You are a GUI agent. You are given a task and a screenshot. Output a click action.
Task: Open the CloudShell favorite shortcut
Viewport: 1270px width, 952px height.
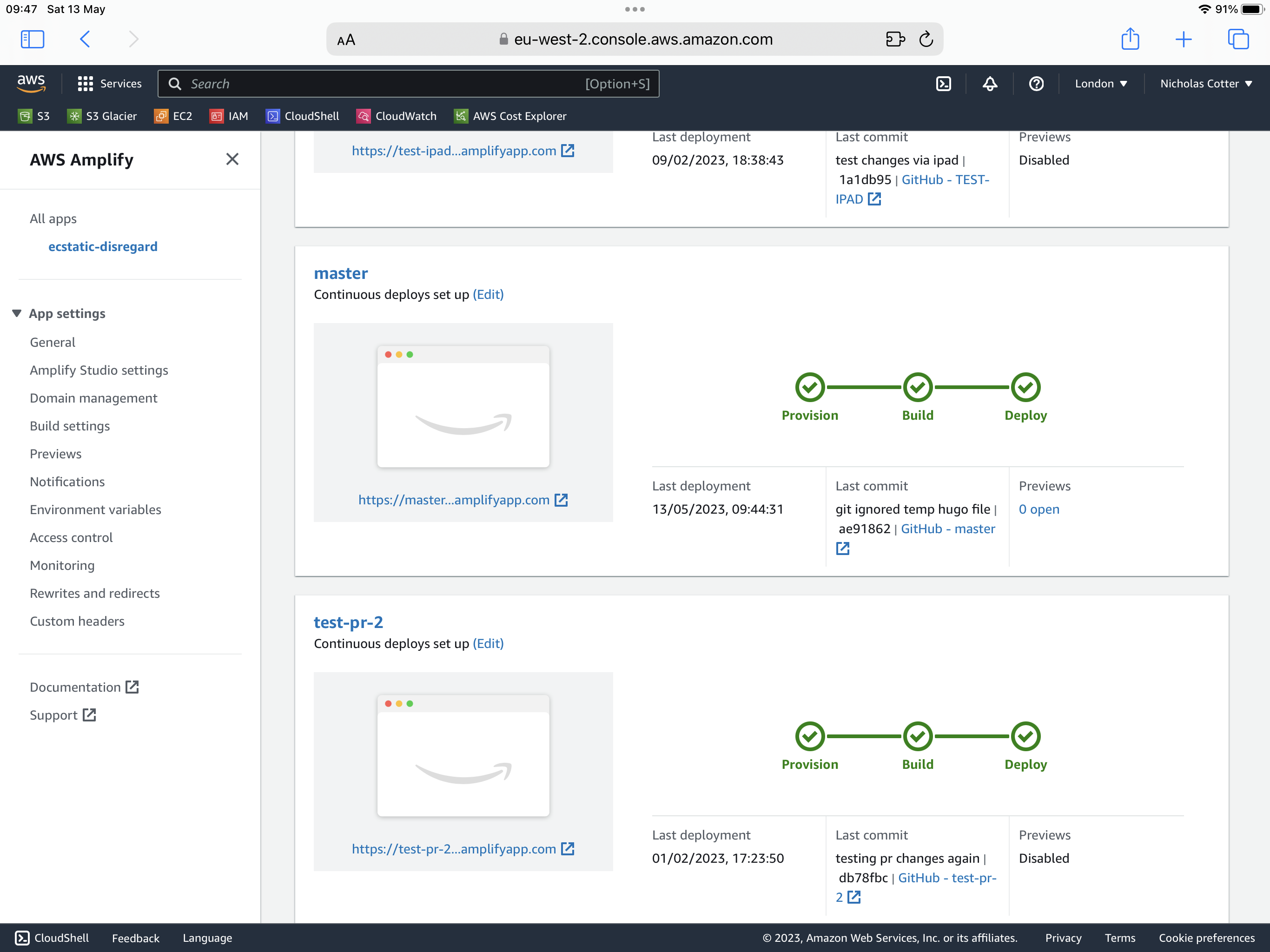(303, 116)
